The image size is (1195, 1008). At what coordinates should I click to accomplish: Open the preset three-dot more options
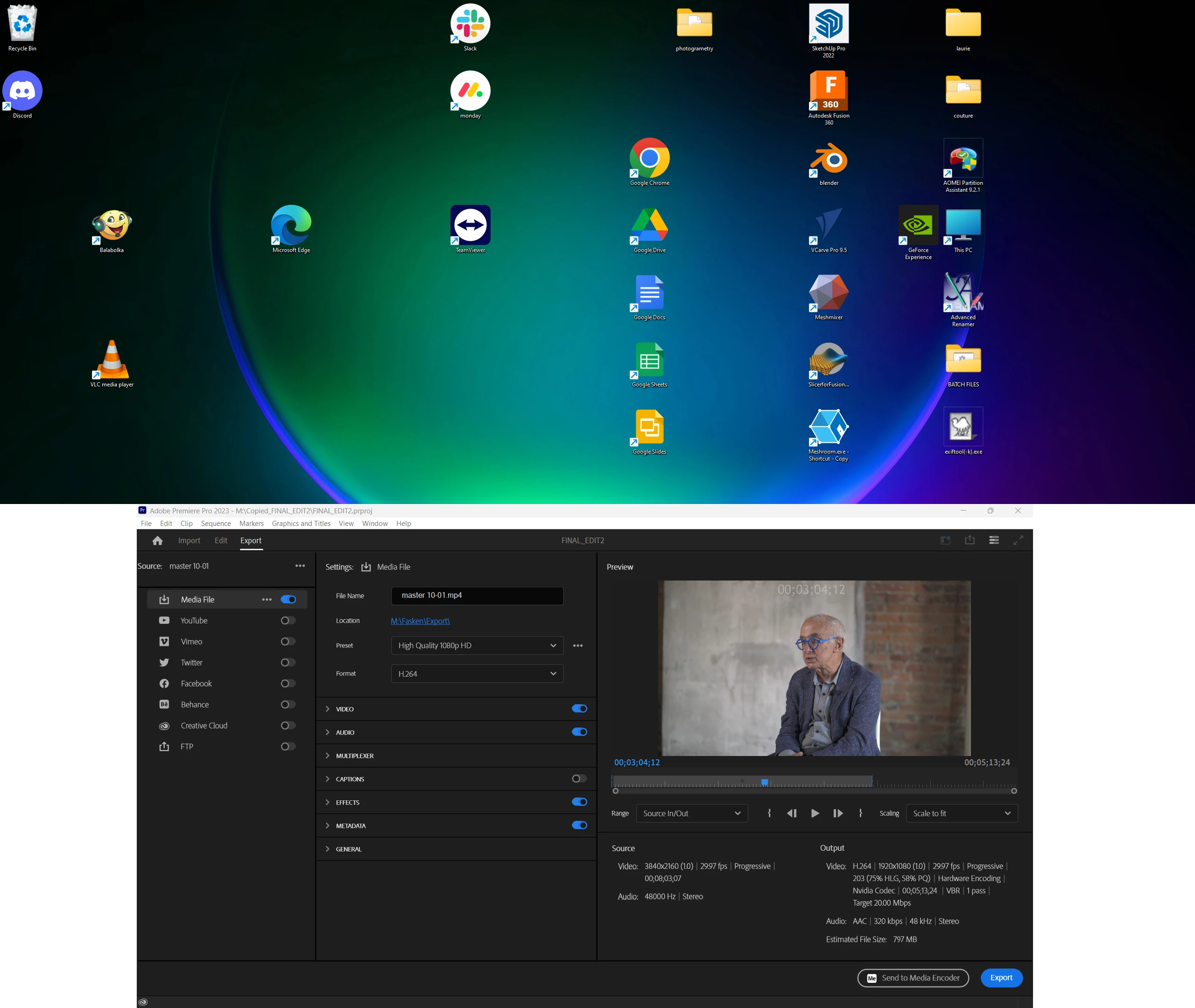pyautogui.click(x=578, y=646)
